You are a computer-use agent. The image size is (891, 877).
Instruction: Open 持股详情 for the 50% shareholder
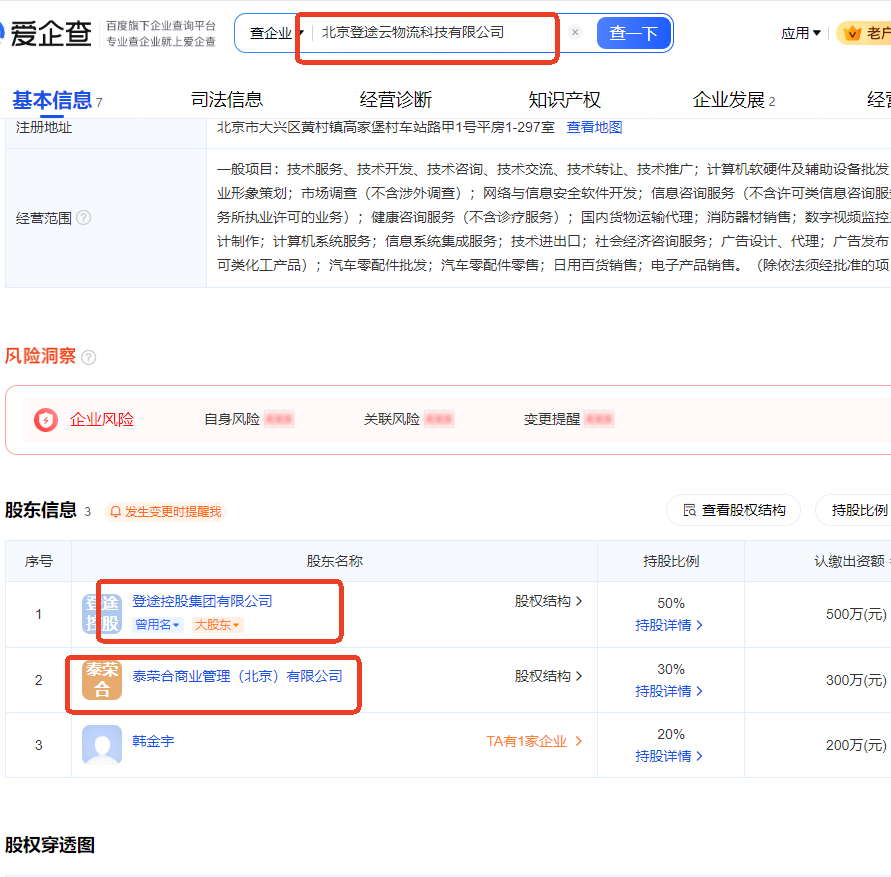pyautogui.click(x=669, y=625)
